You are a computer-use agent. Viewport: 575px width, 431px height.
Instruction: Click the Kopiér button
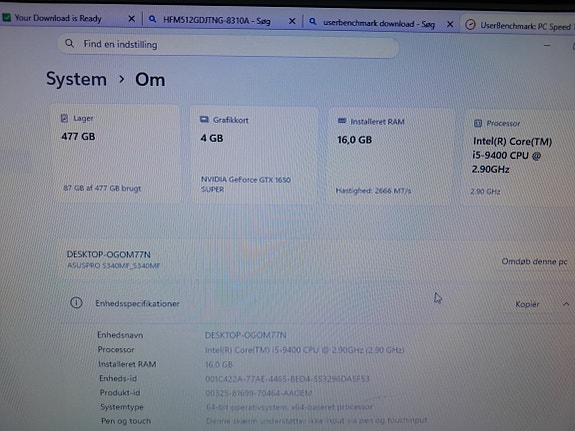[x=527, y=304]
